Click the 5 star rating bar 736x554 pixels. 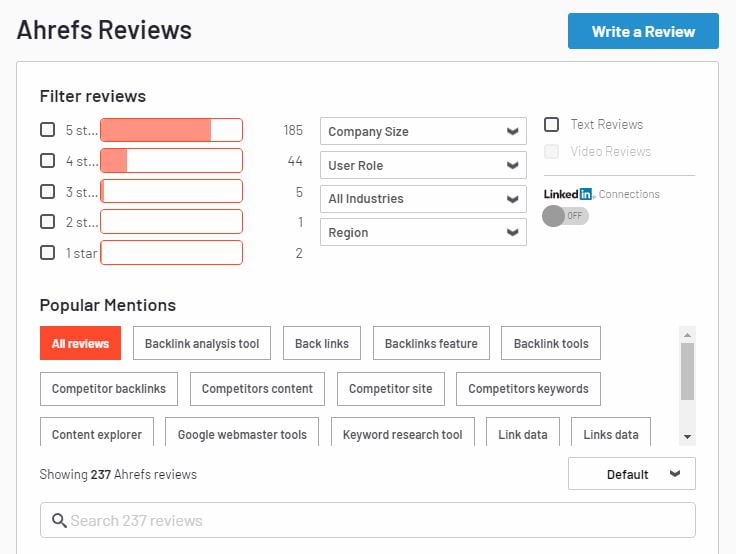171,130
